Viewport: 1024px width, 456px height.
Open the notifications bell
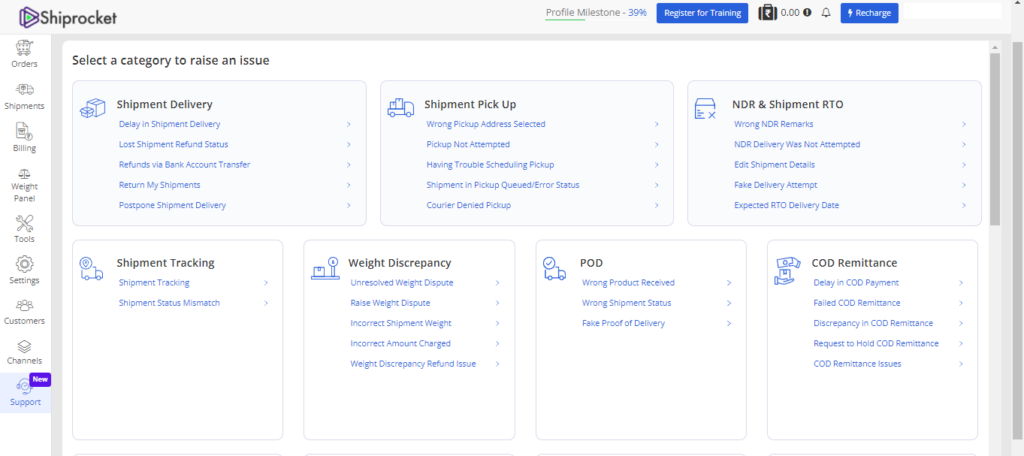825,12
